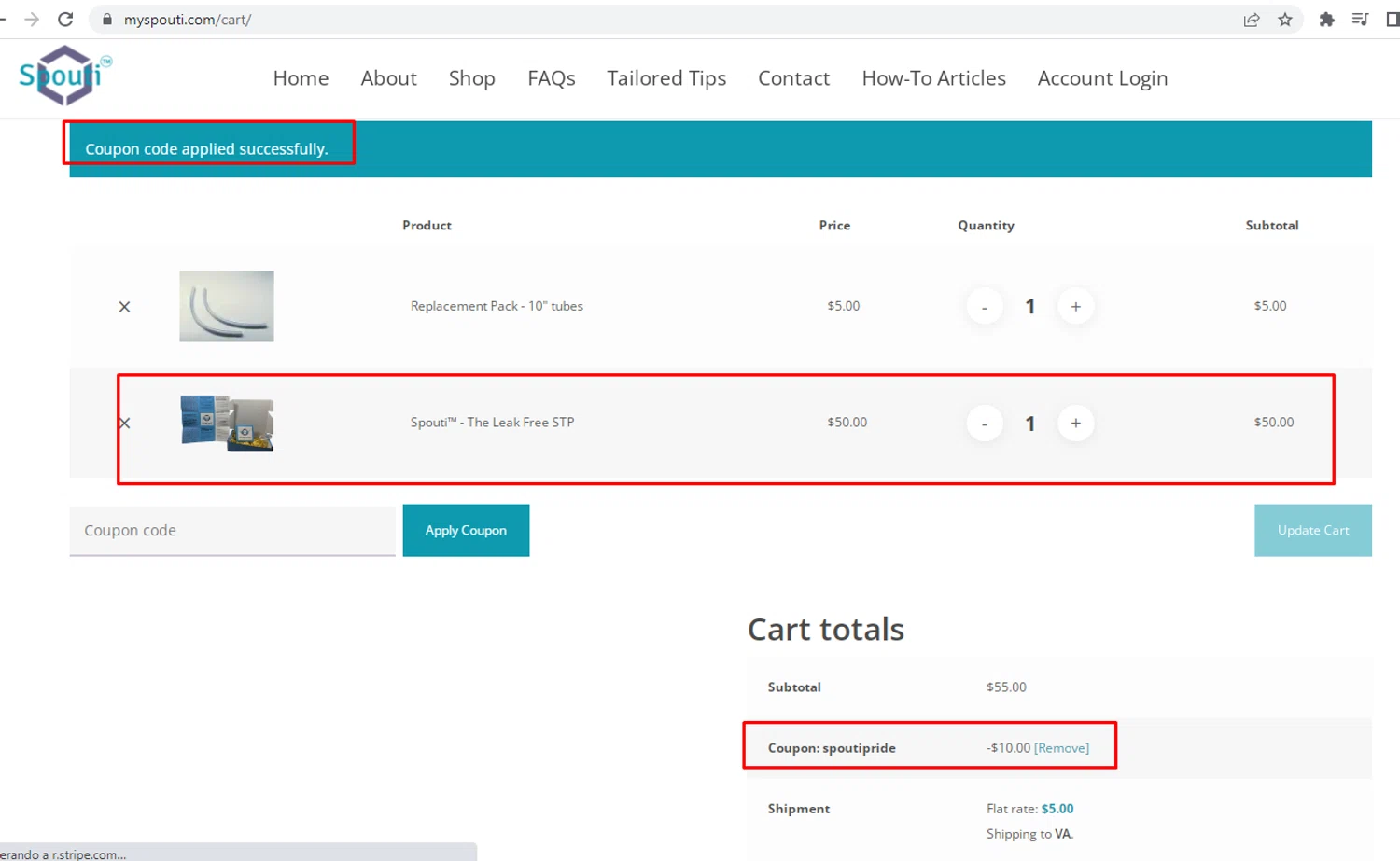Decrease quantity of Spouti Leak Free STP
Screen dimensions: 1400x861
pyautogui.click(x=984, y=423)
